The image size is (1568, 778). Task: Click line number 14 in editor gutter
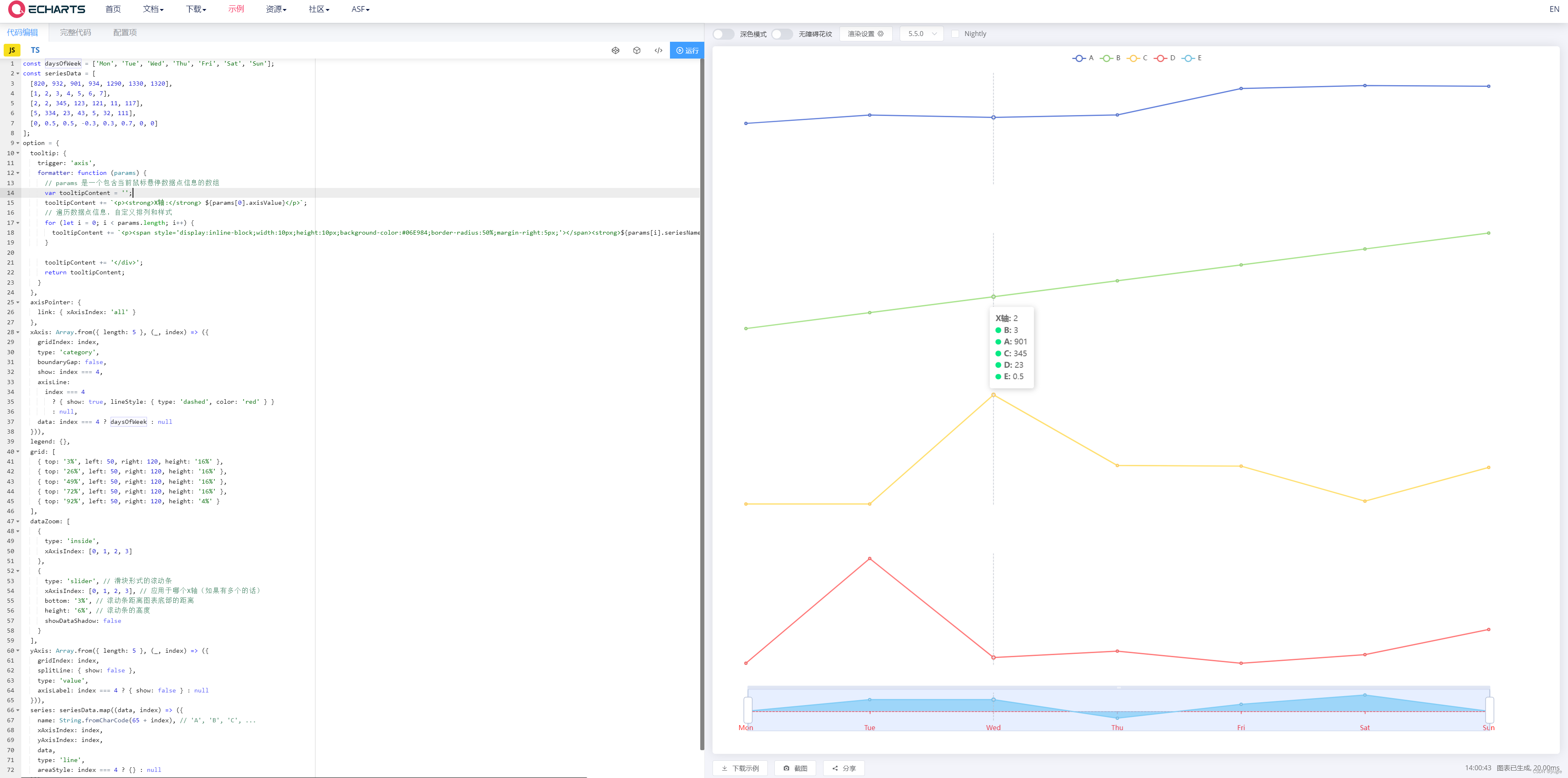pos(10,193)
